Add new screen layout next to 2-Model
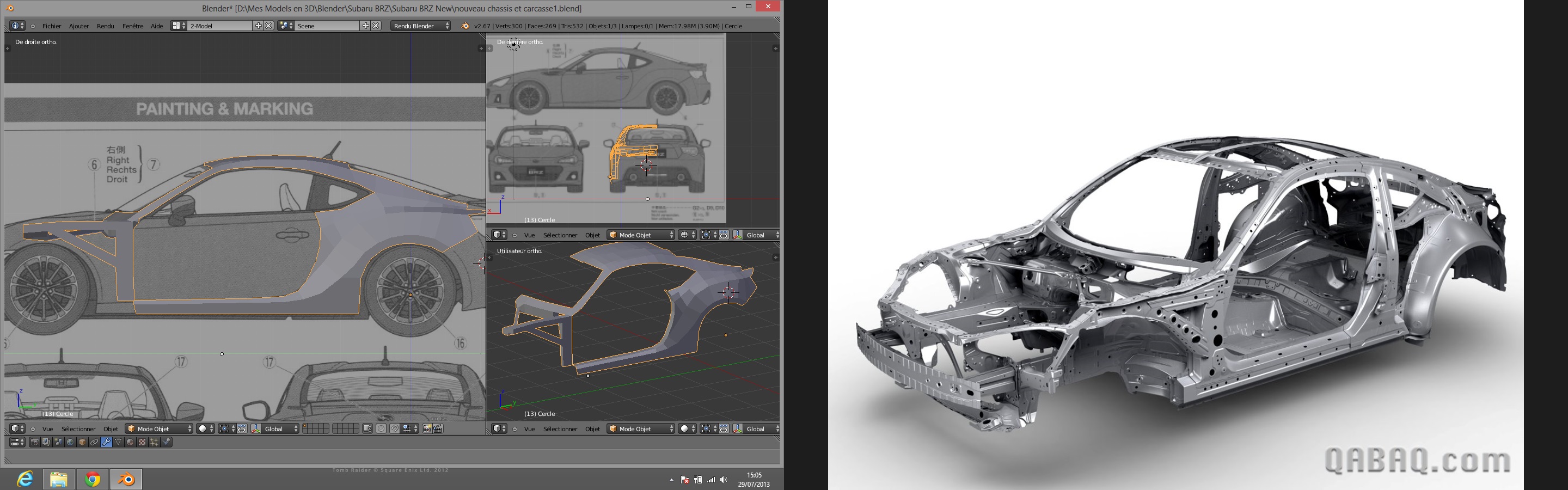This screenshot has width=1568, height=490. [259, 26]
